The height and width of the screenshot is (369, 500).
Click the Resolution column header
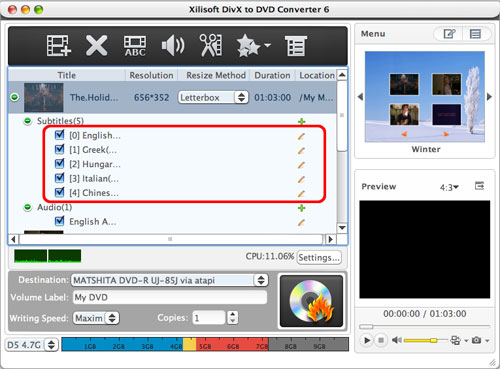tap(151, 75)
